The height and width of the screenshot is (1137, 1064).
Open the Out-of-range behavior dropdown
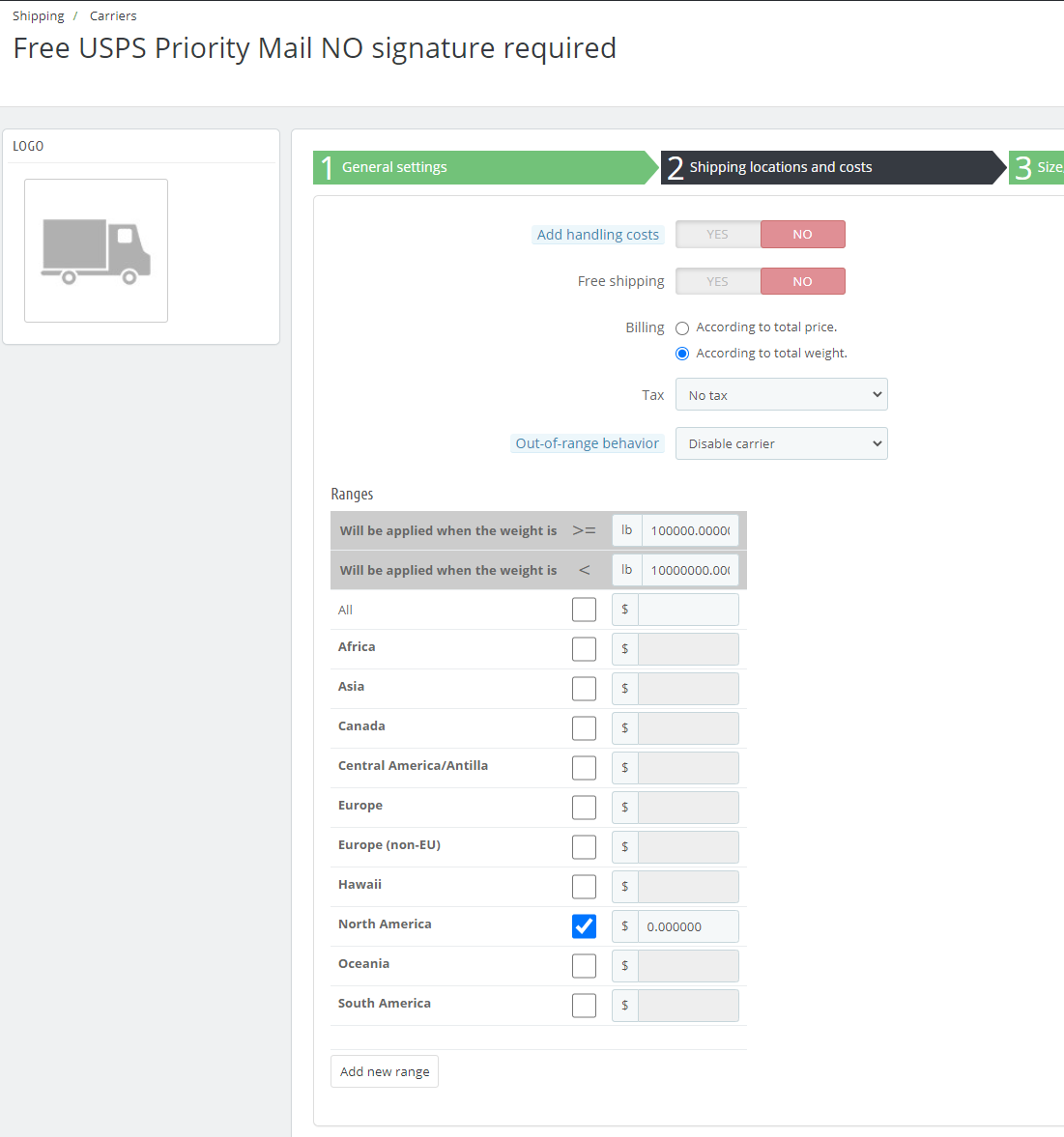pos(781,443)
